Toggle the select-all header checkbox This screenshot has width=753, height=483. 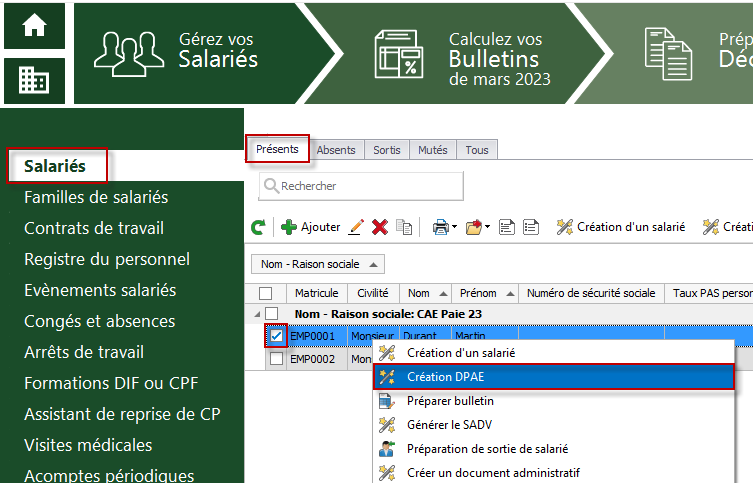(x=265, y=293)
